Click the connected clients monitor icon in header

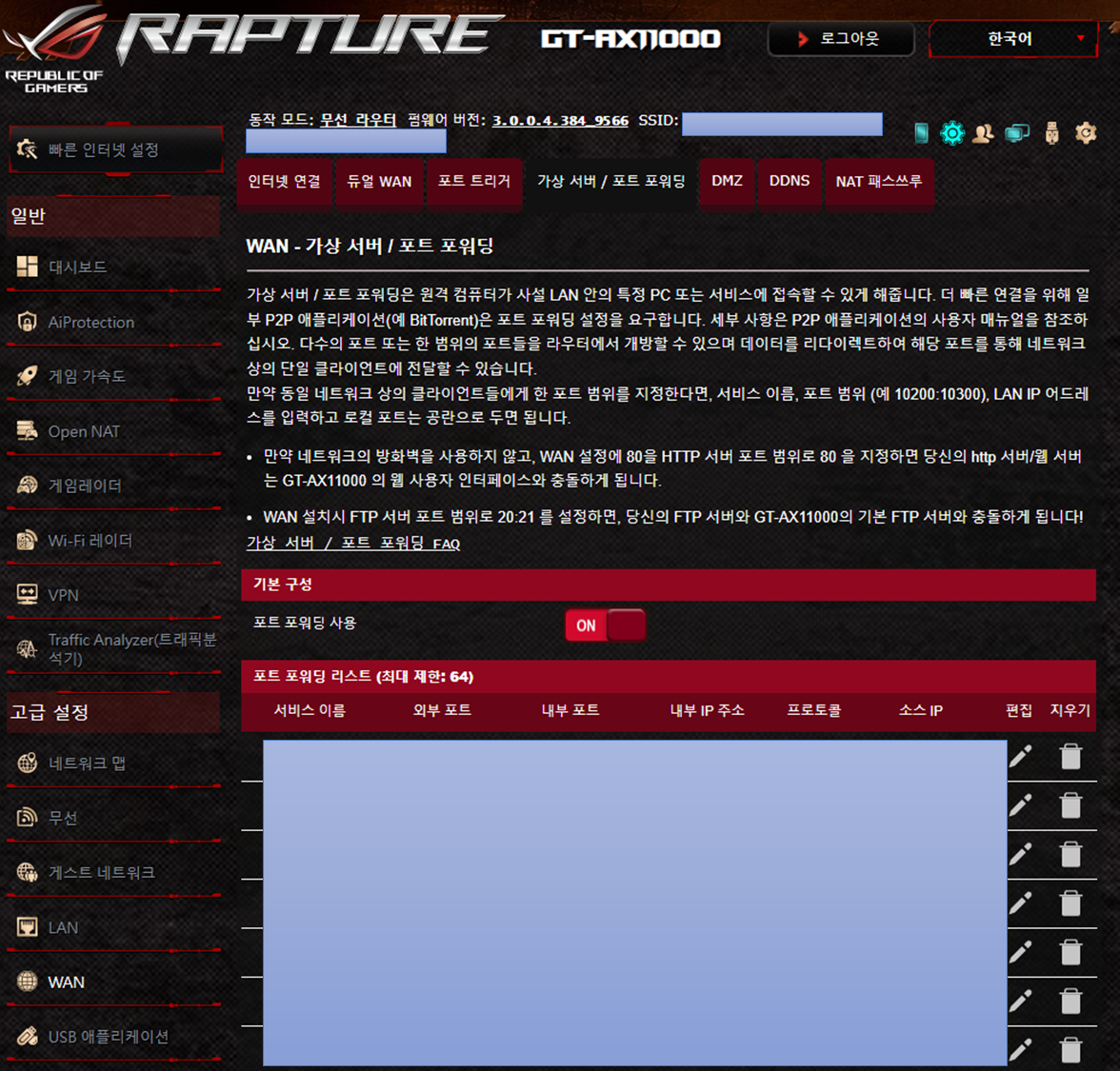tap(1016, 133)
